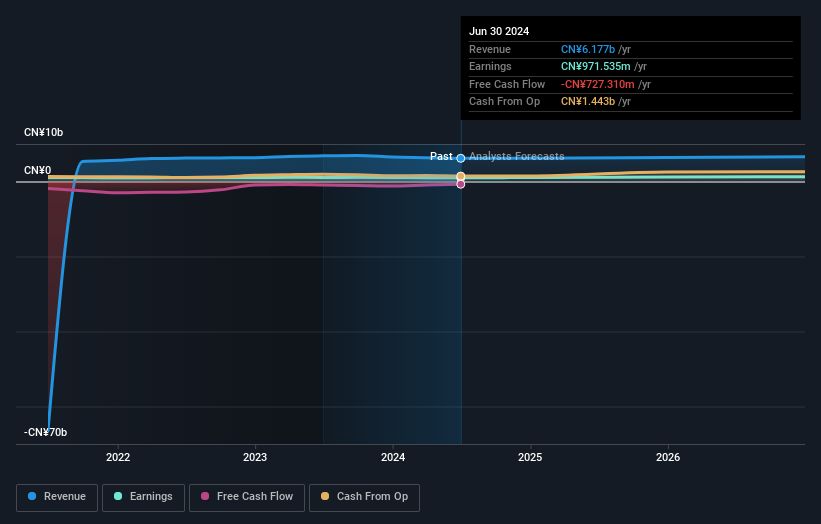The height and width of the screenshot is (524, 821).
Task: Click the 2023 x-axis label
Action: 255,457
